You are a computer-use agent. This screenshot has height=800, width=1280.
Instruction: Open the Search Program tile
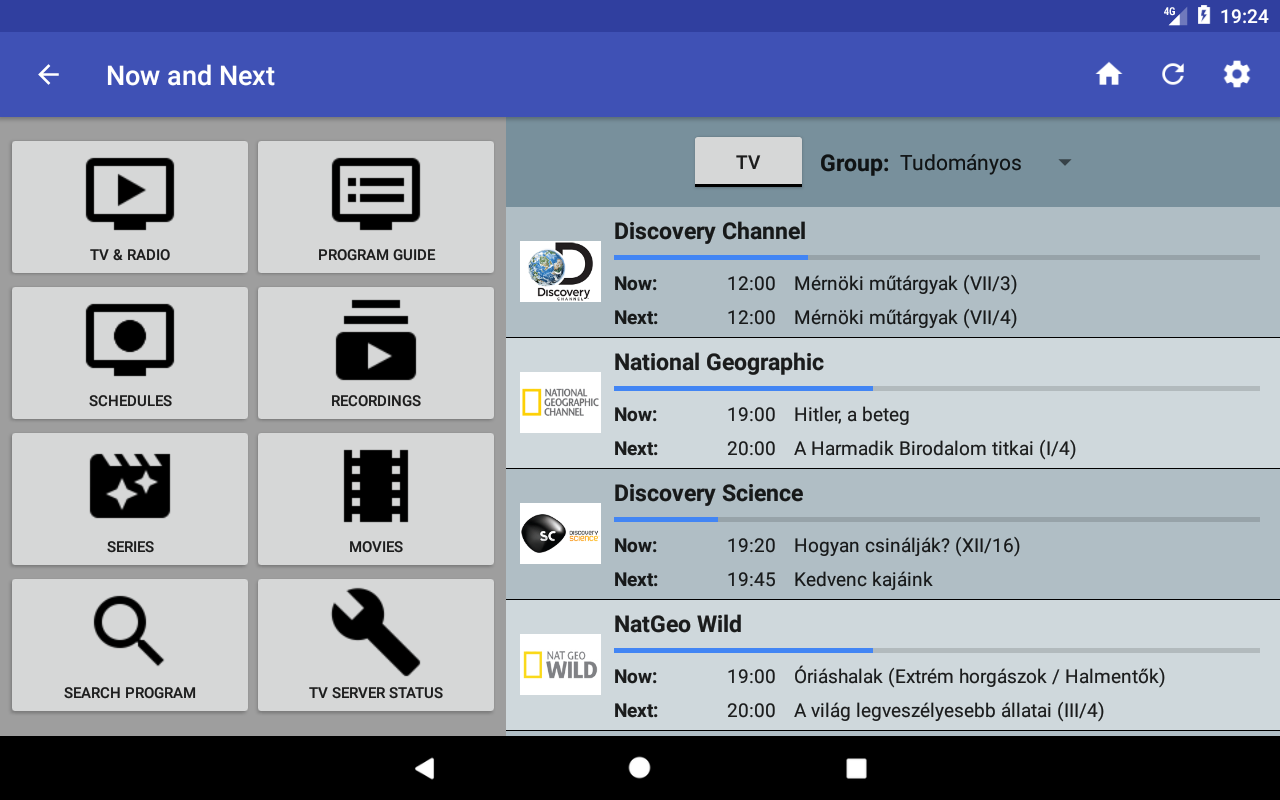coord(130,645)
